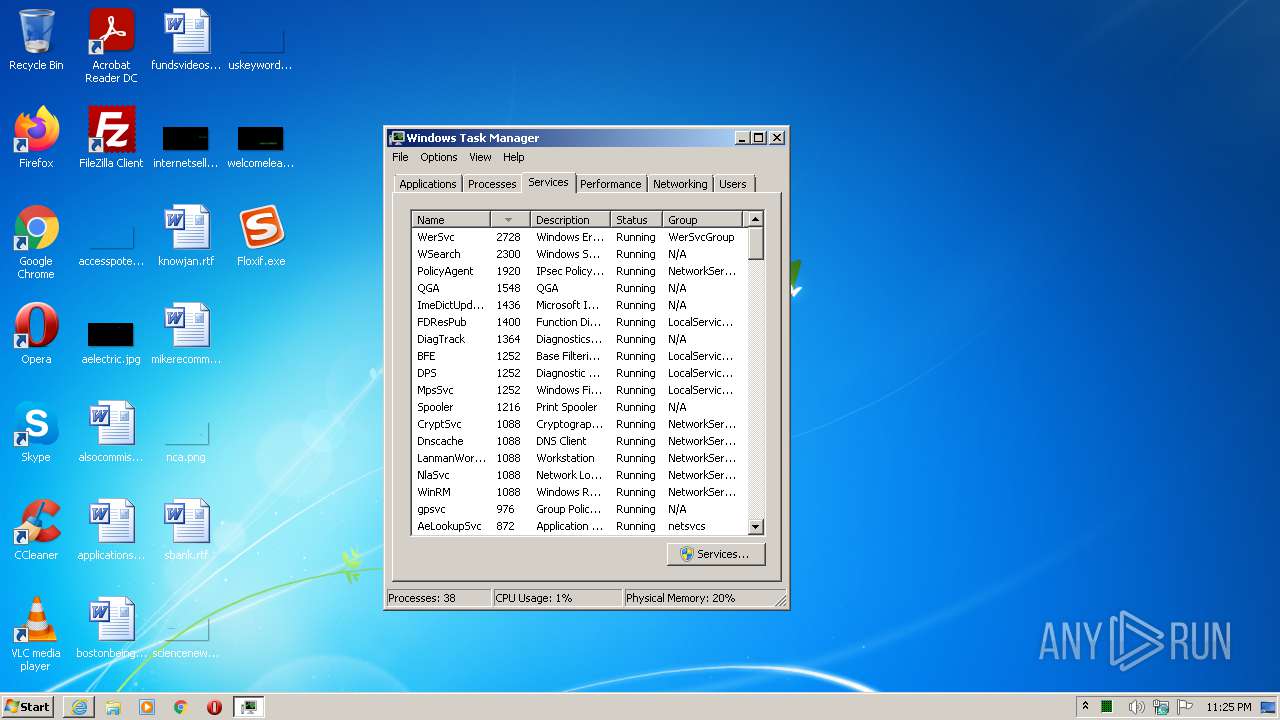1280x720 pixels.
Task: Click the services list scroll up arrow
Action: point(755,219)
